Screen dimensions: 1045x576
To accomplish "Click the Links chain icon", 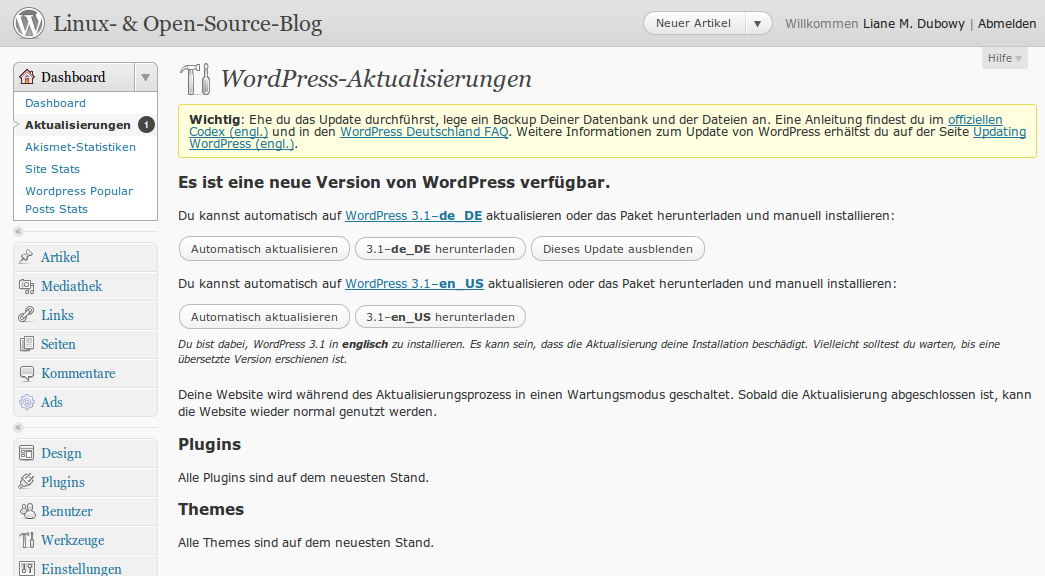I will click(x=23, y=314).
